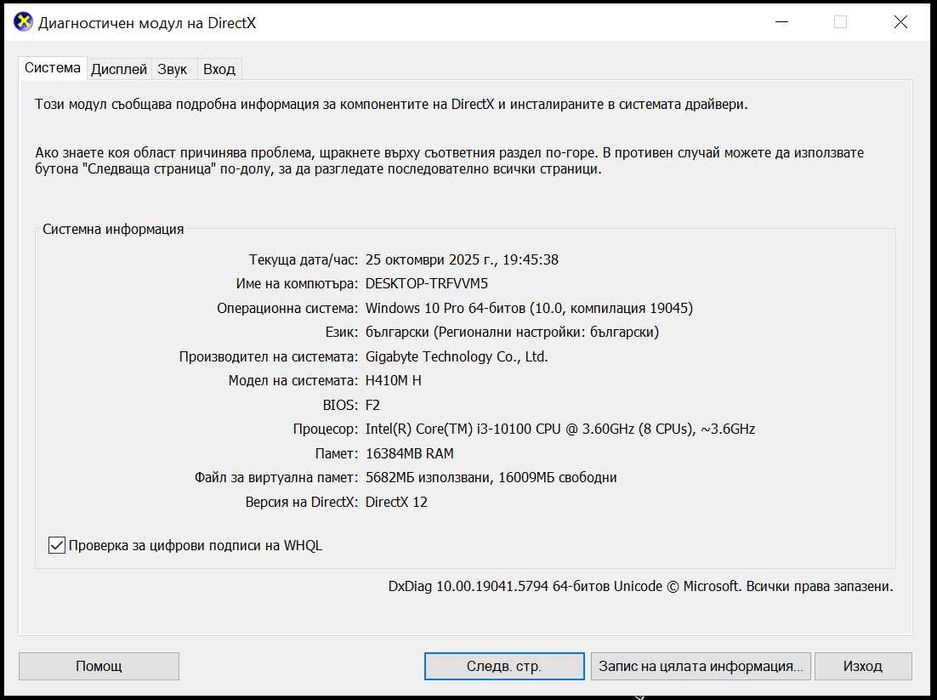
Task: Close the DirectX diagnostic window
Action: coord(901,22)
